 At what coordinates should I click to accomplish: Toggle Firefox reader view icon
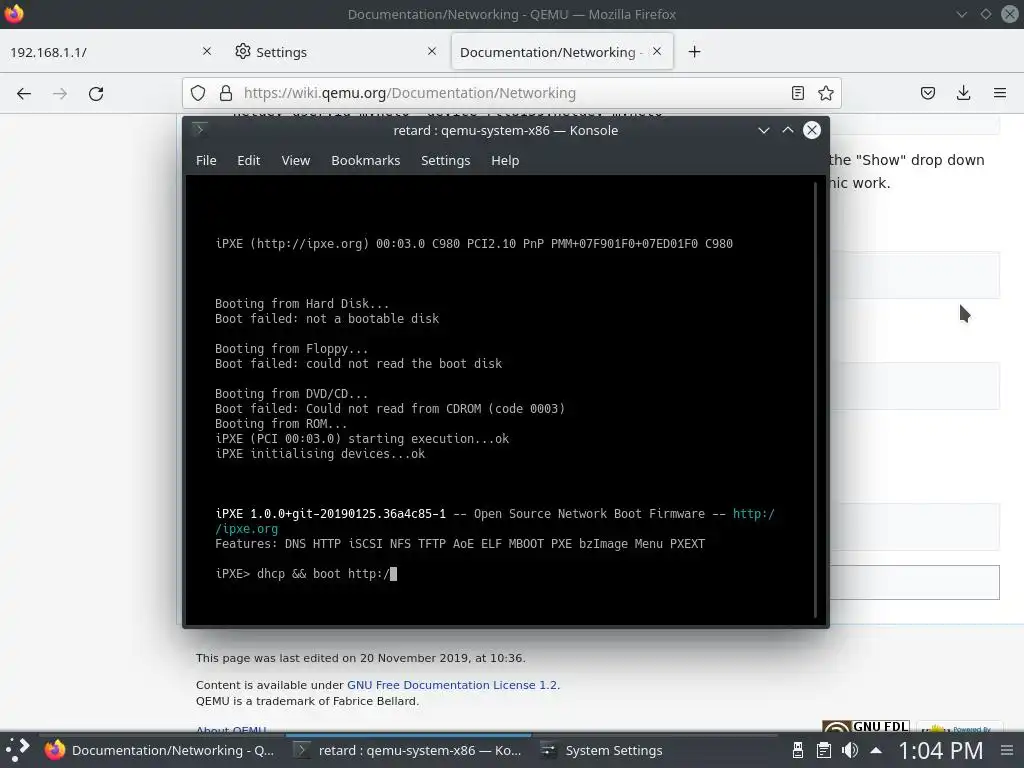797,93
